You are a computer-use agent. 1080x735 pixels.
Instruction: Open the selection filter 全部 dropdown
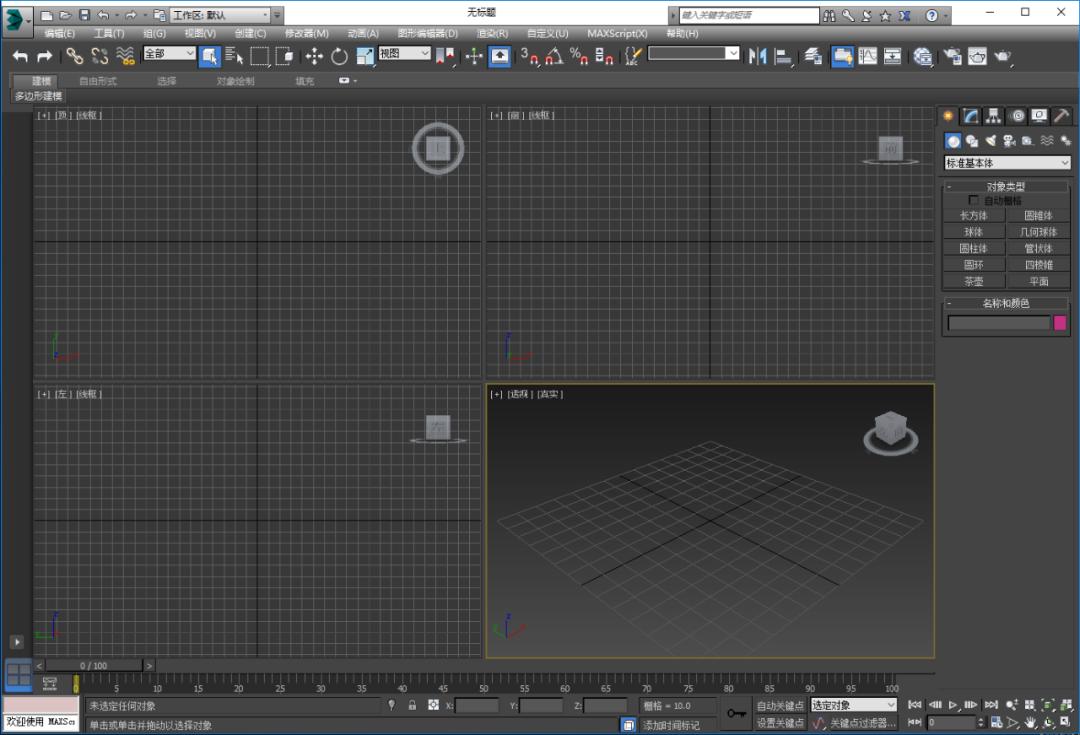pos(166,54)
